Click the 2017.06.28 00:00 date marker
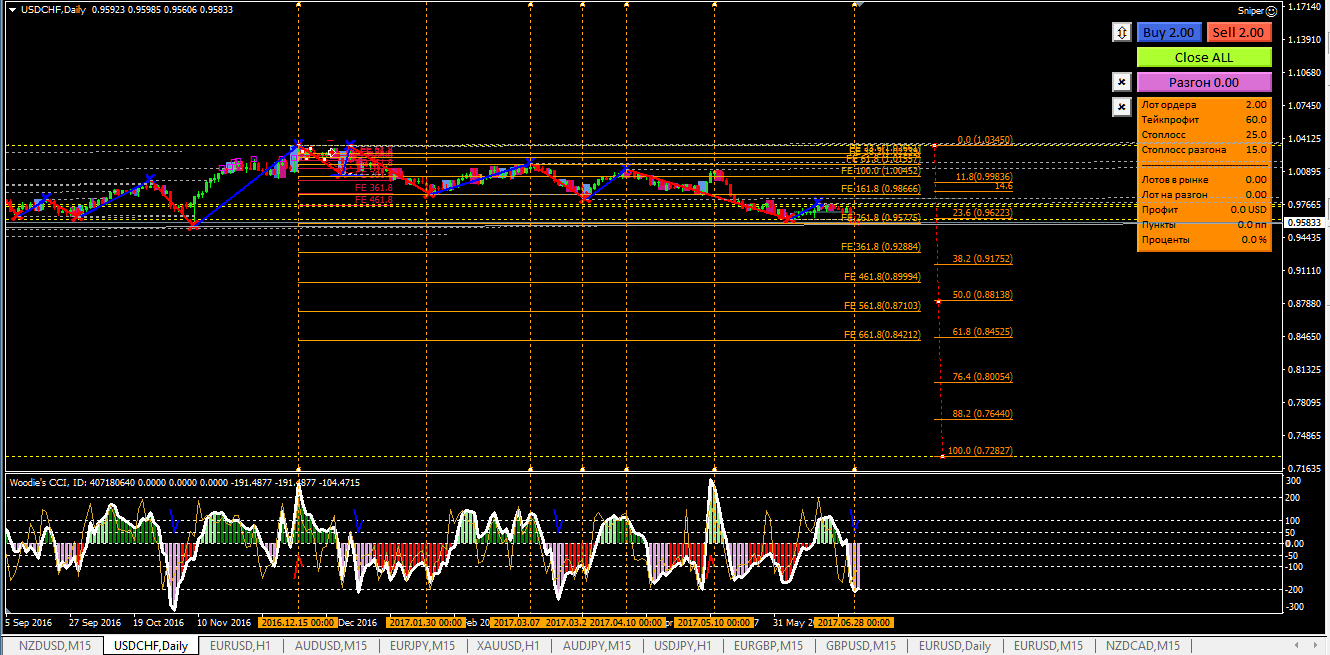The image size is (1330, 655). (x=854, y=622)
